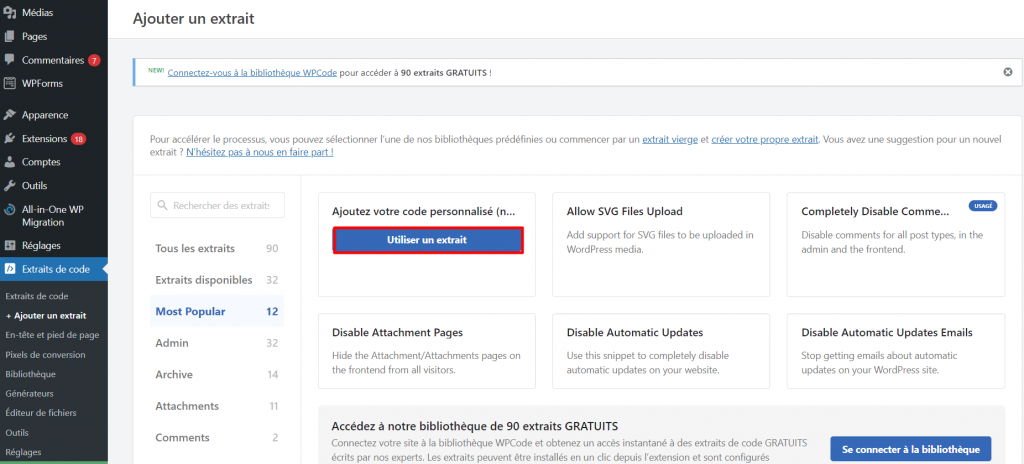Open the Générateurs submenu item
1024x464 pixels.
[x=30, y=393]
